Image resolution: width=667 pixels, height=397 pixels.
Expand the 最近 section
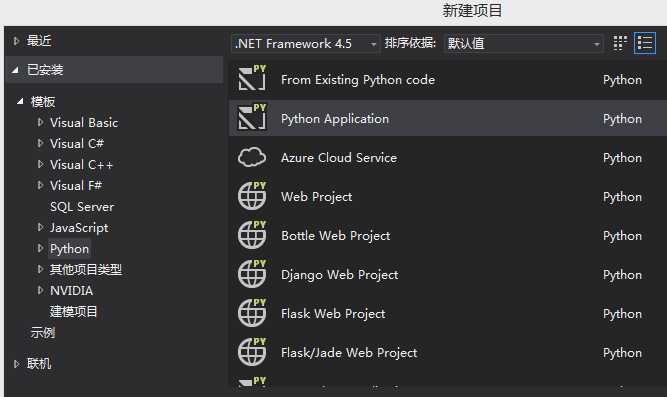(x=16, y=41)
